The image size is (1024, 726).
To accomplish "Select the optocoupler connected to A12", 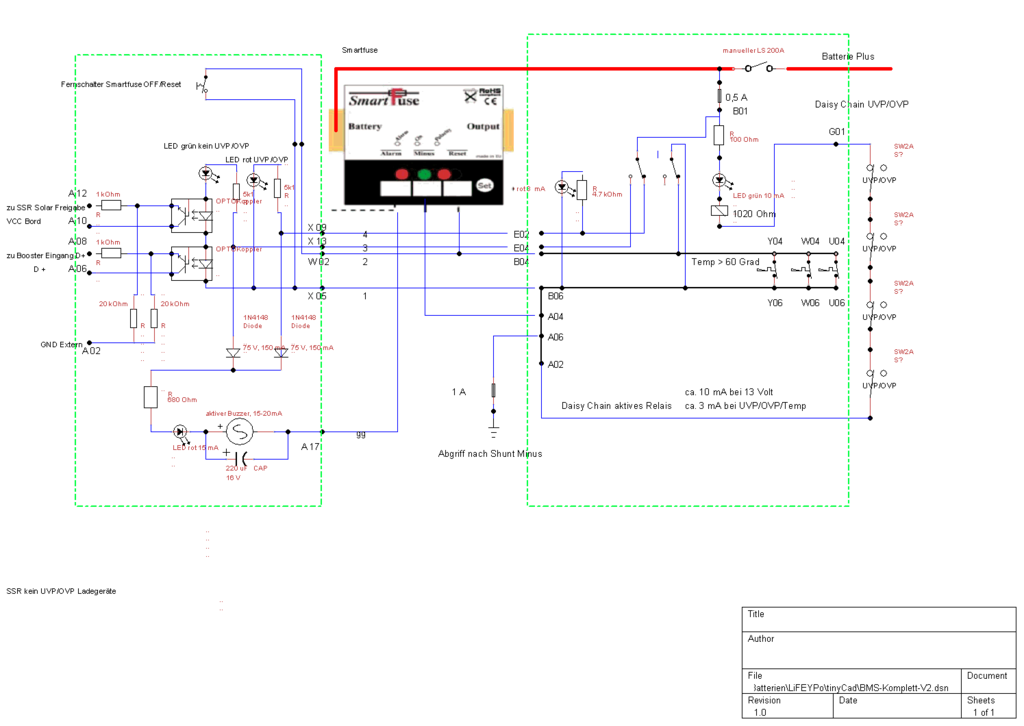I will click(x=191, y=215).
